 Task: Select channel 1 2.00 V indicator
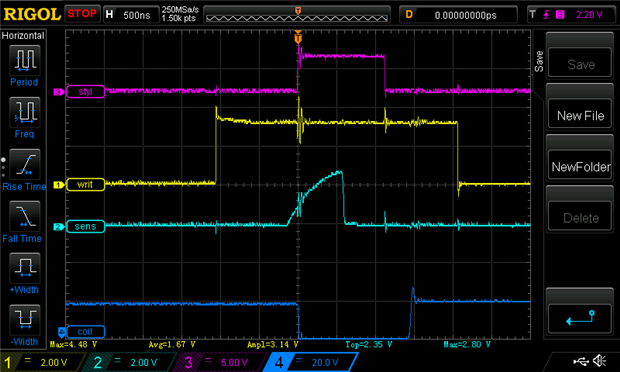coord(42,362)
